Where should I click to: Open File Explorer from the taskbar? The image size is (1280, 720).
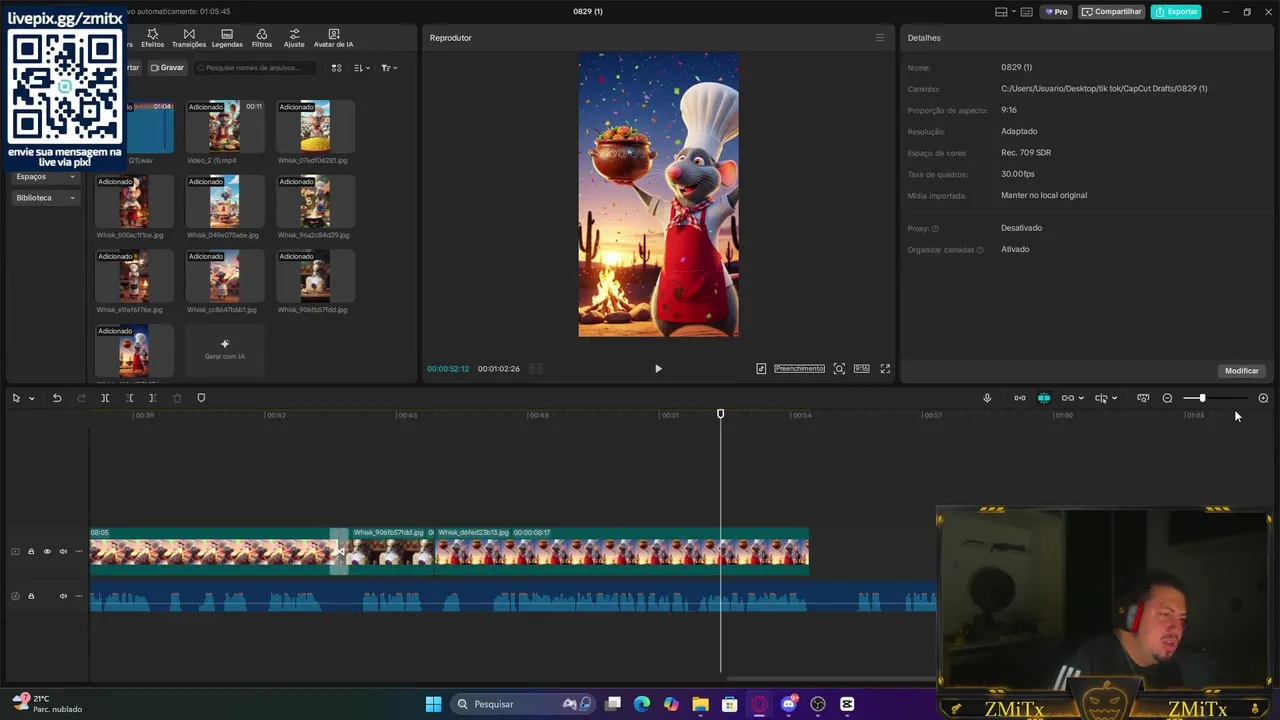tap(700, 704)
